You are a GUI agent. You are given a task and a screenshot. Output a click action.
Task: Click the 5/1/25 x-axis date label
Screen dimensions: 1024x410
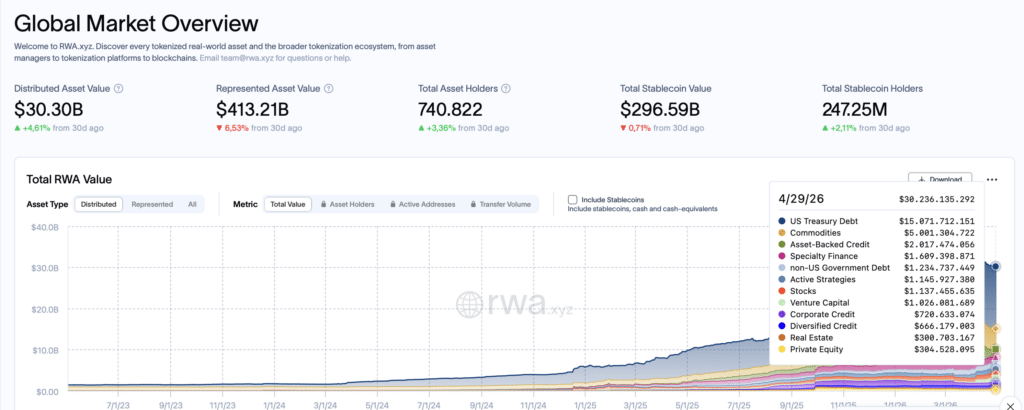(x=687, y=404)
